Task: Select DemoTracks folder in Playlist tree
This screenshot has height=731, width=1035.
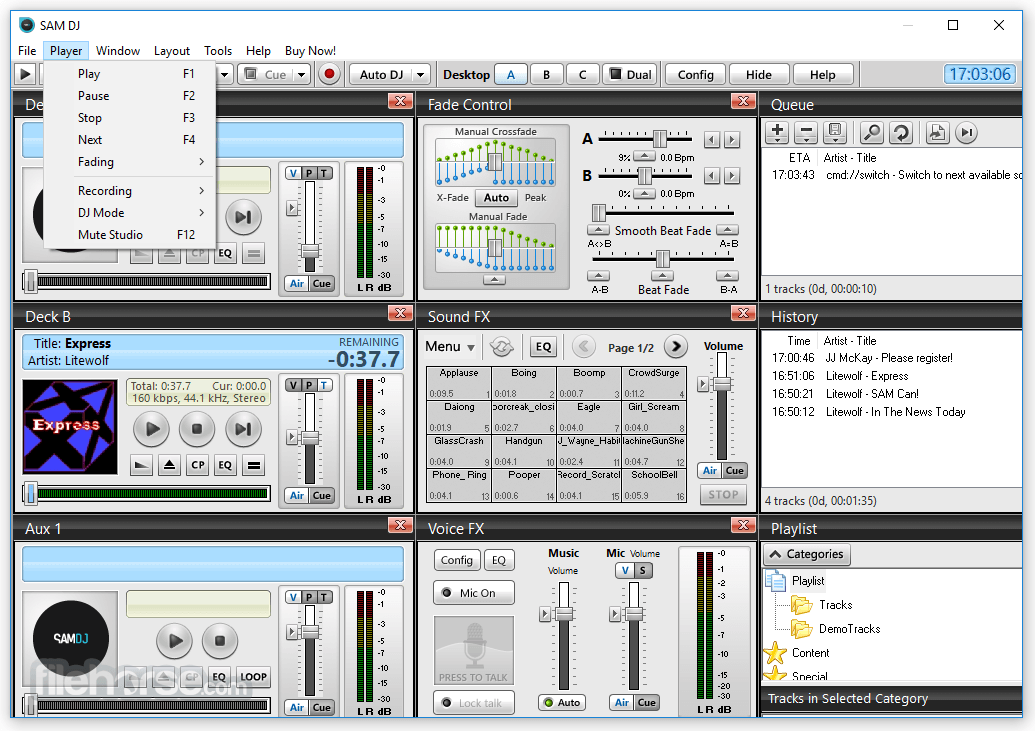Action: pyautogui.click(x=850, y=629)
